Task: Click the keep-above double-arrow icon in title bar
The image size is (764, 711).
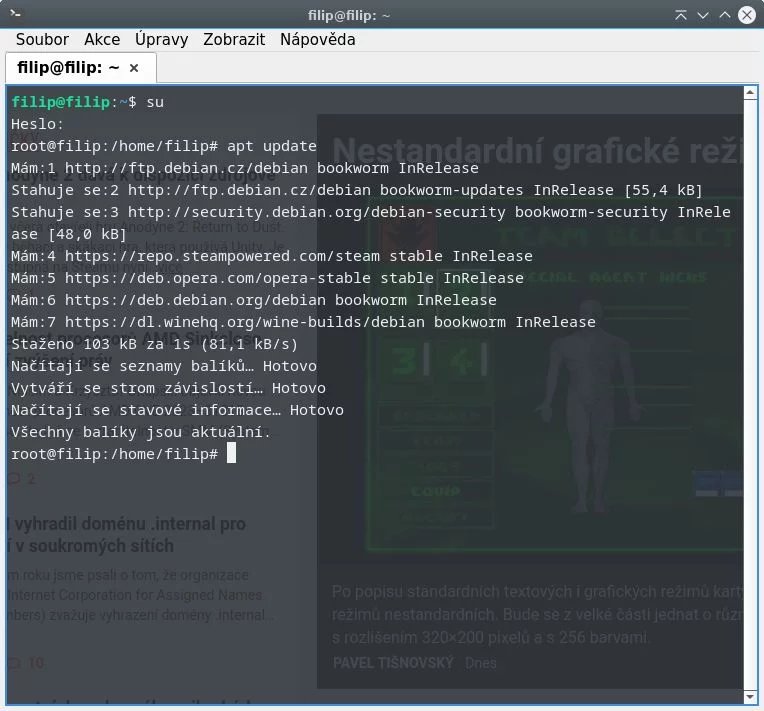Action: (681, 15)
